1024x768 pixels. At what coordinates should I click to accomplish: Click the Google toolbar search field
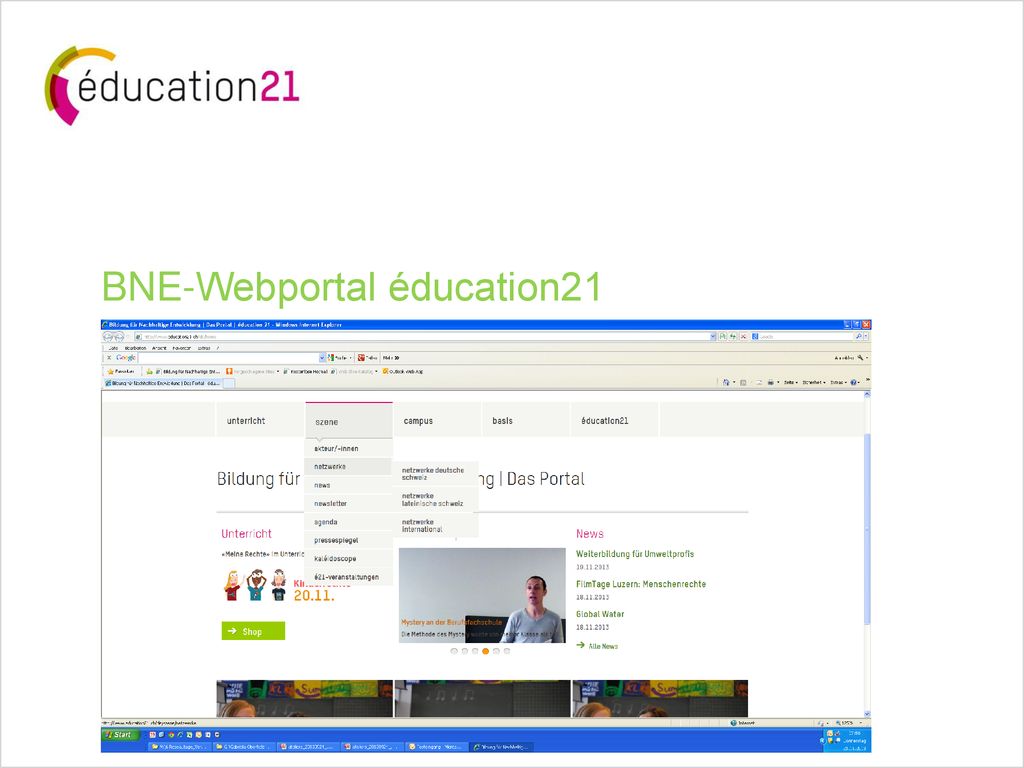coord(229,358)
